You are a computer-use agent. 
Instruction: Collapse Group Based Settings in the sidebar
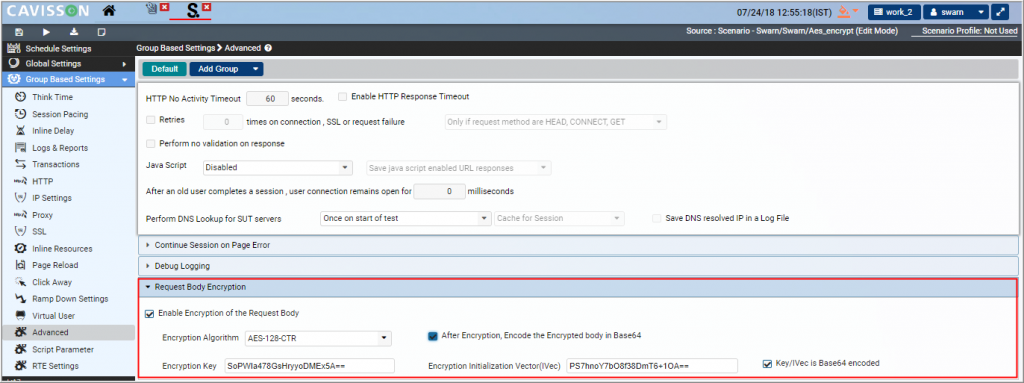coord(67,80)
